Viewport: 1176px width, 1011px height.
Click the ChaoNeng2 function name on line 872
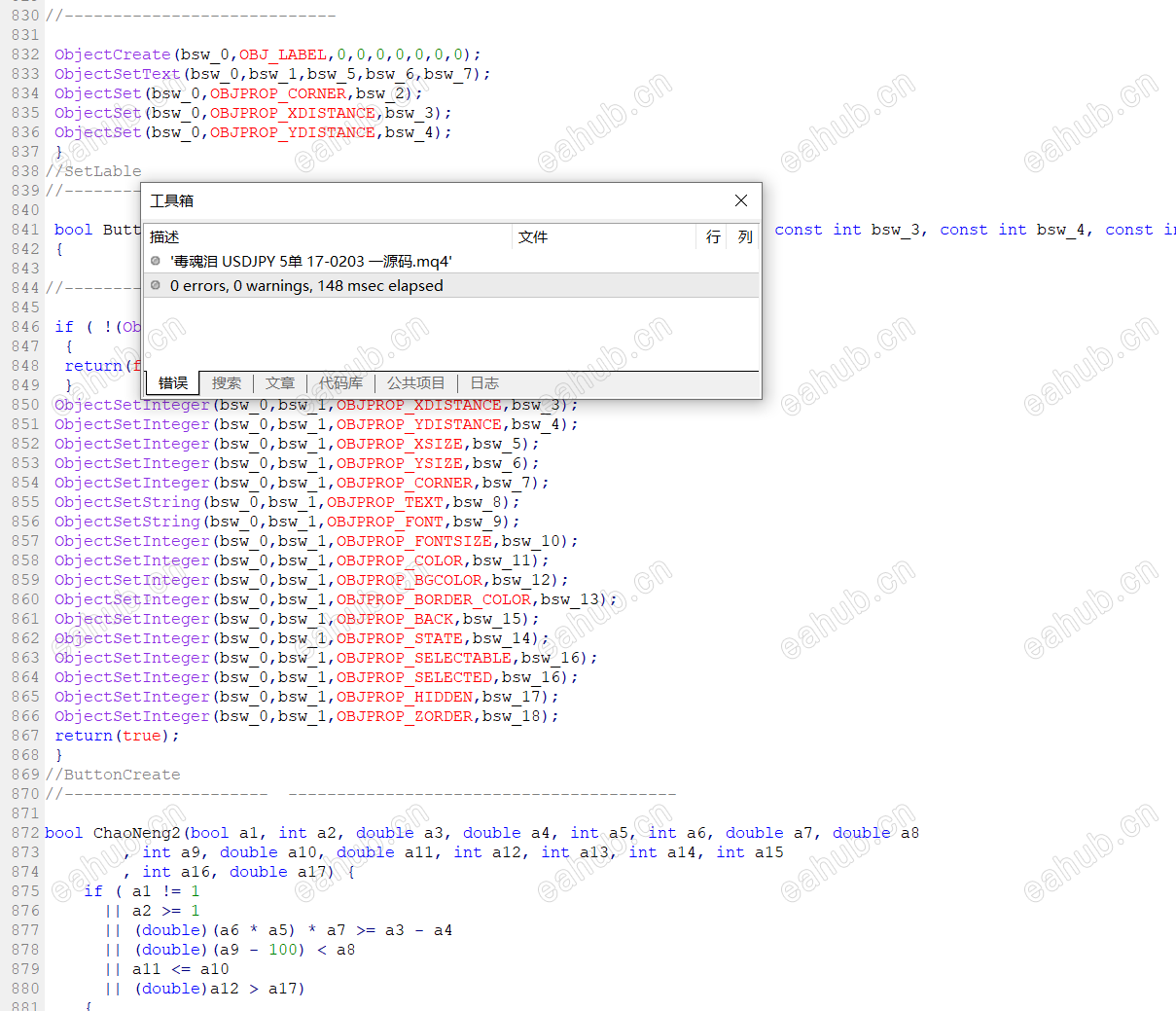(137, 833)
